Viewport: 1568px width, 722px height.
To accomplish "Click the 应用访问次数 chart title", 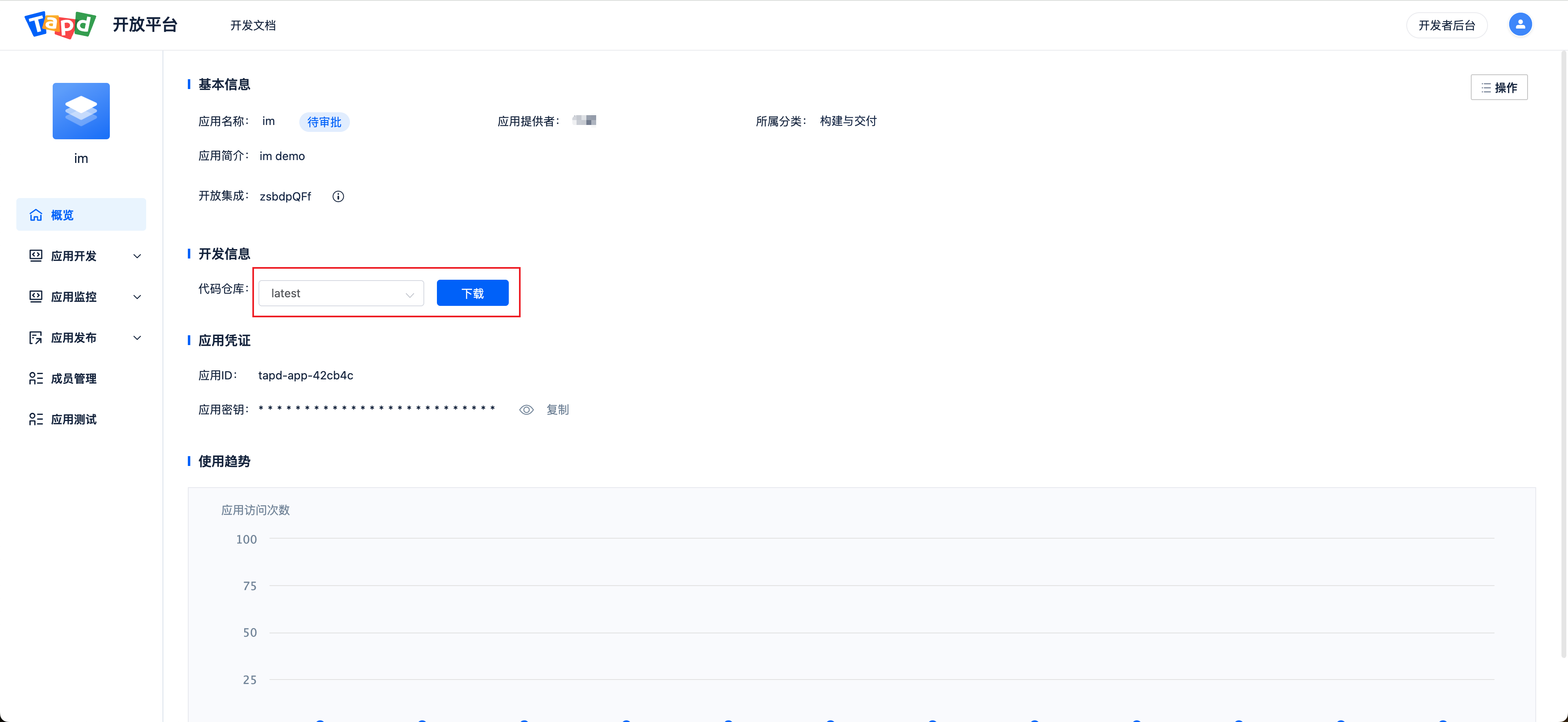I will point(255,510).
